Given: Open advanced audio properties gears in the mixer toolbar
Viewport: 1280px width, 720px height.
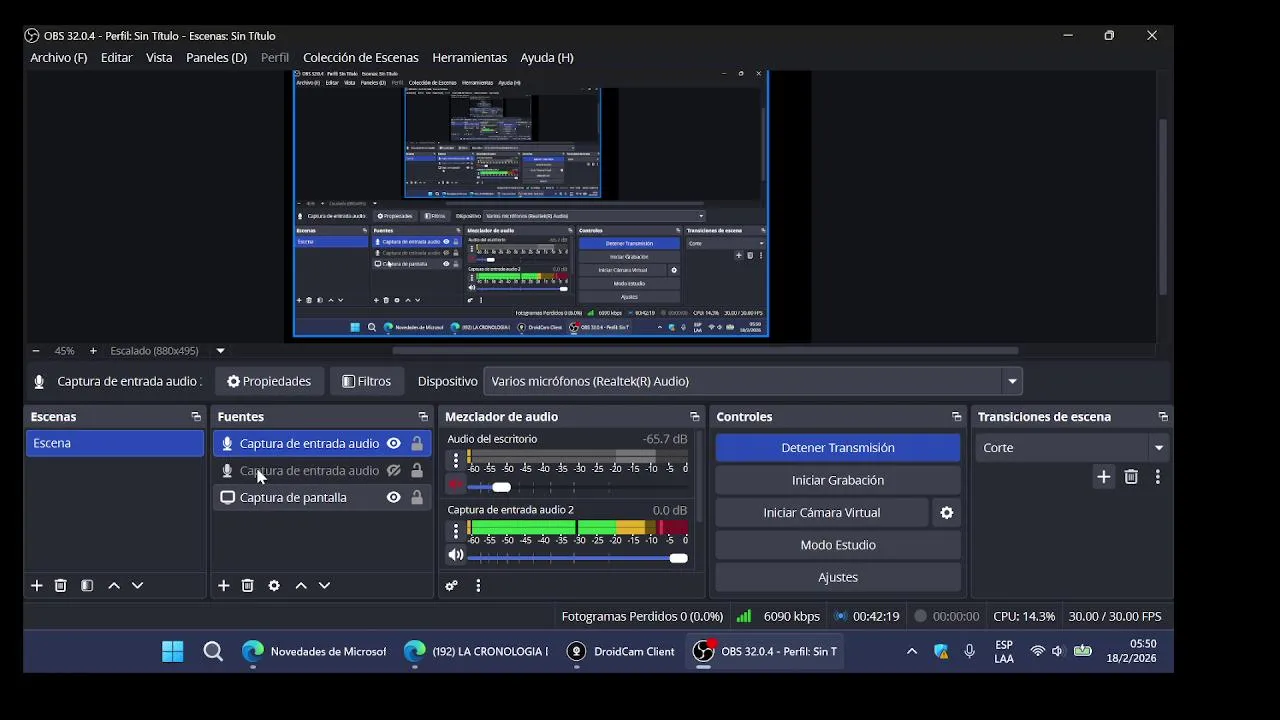Looking at the screenshot, I should (x=452, y=586).
